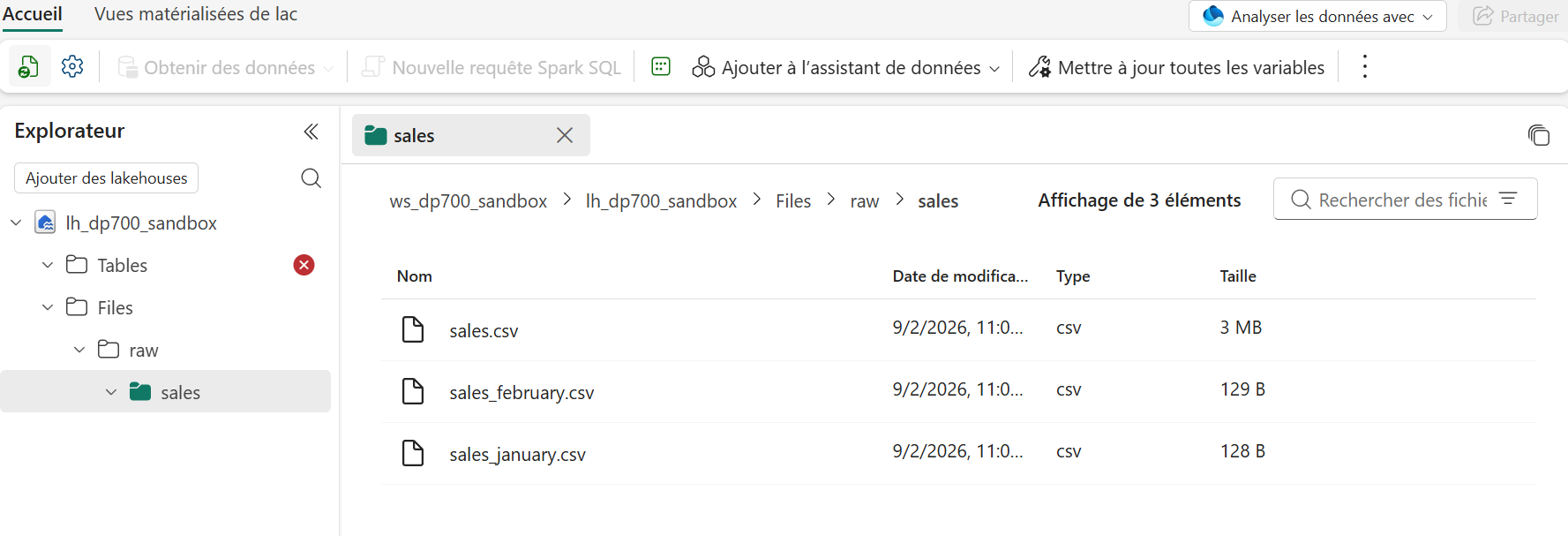
Task: Sort by the Taille column header
Action: coord(1238,276)
